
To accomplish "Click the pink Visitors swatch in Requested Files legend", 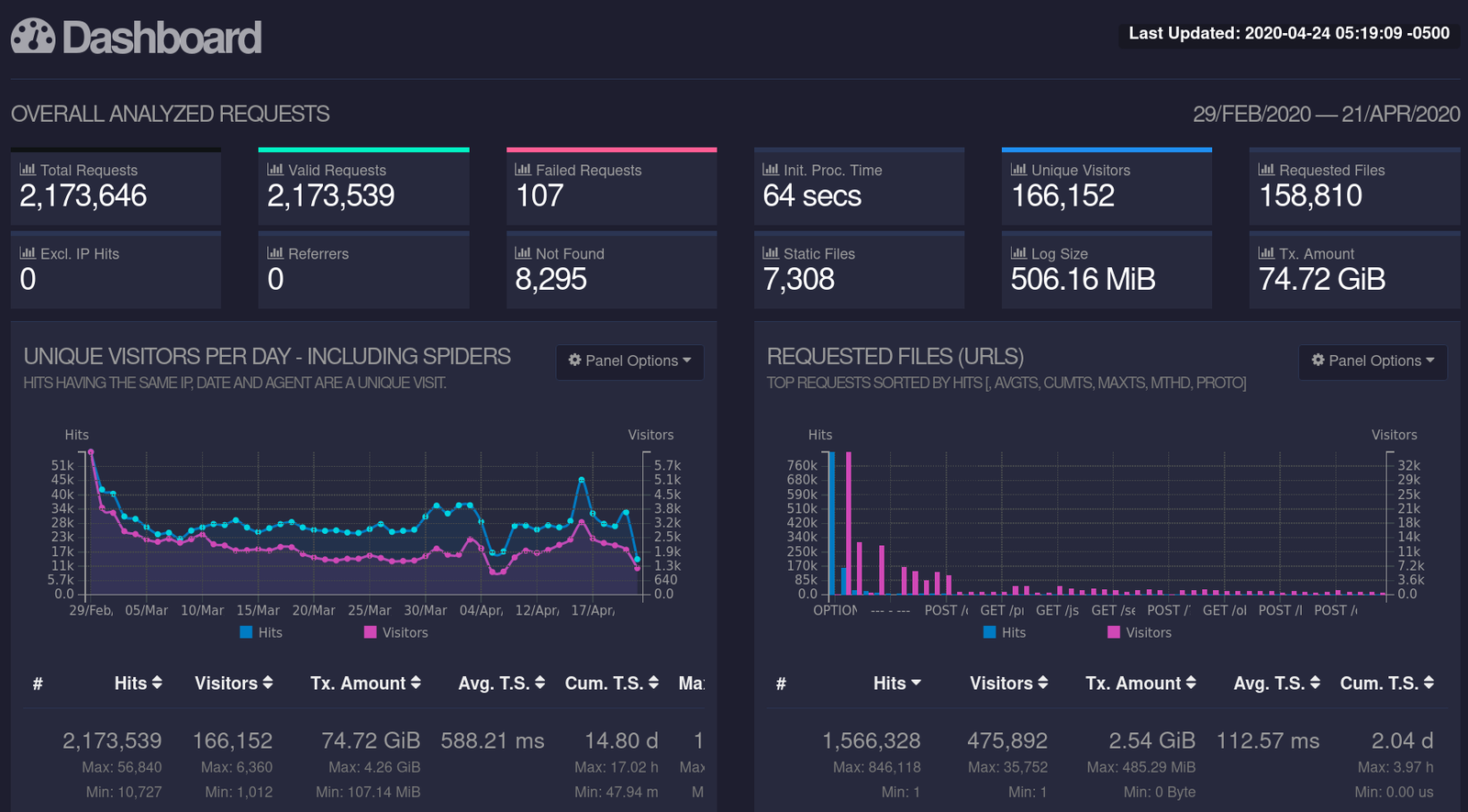I will 1114,632.
